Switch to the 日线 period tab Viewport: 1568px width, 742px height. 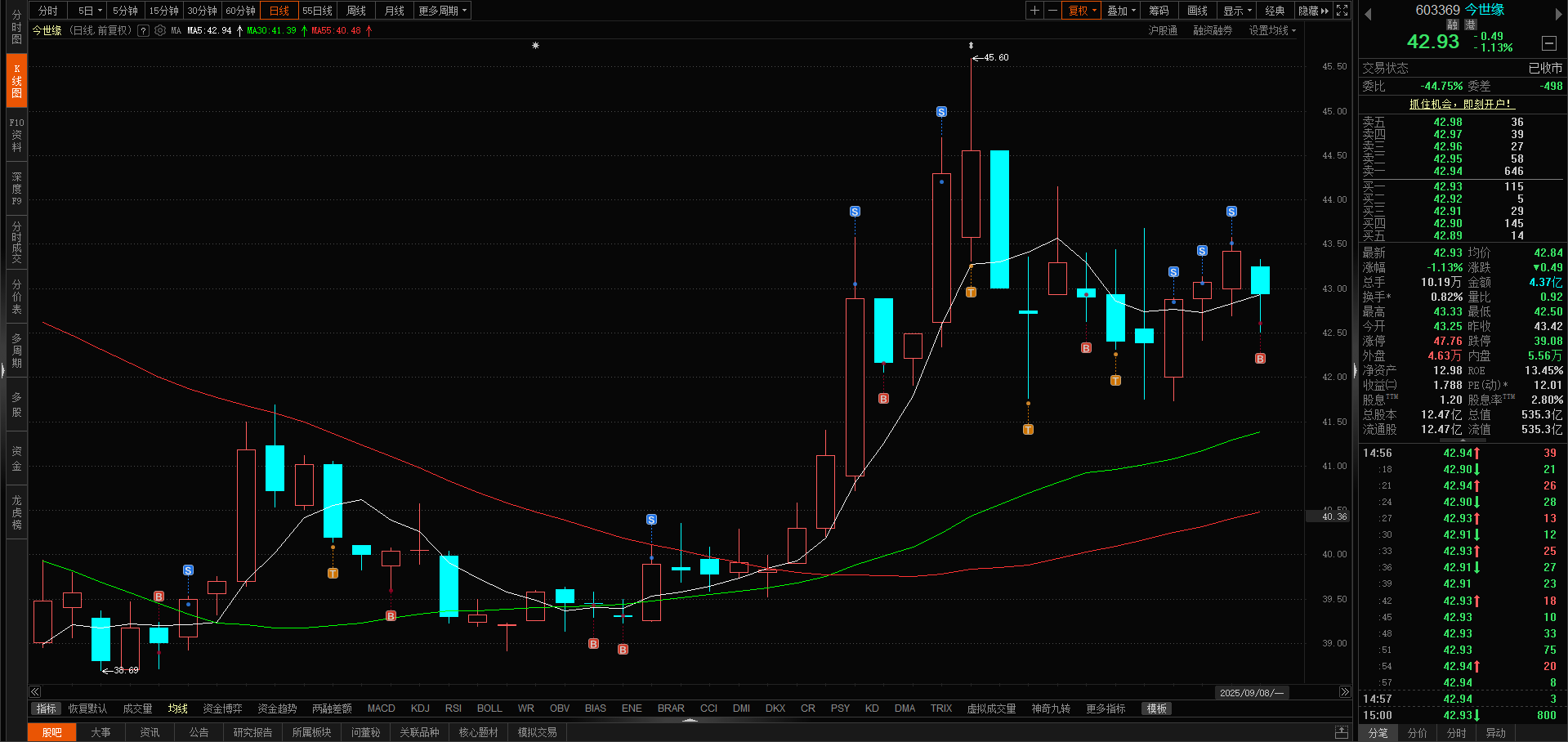tap(279, 11)
